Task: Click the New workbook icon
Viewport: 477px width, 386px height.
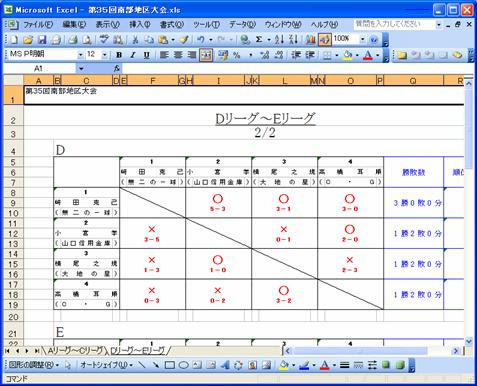Action: (14, 40)
